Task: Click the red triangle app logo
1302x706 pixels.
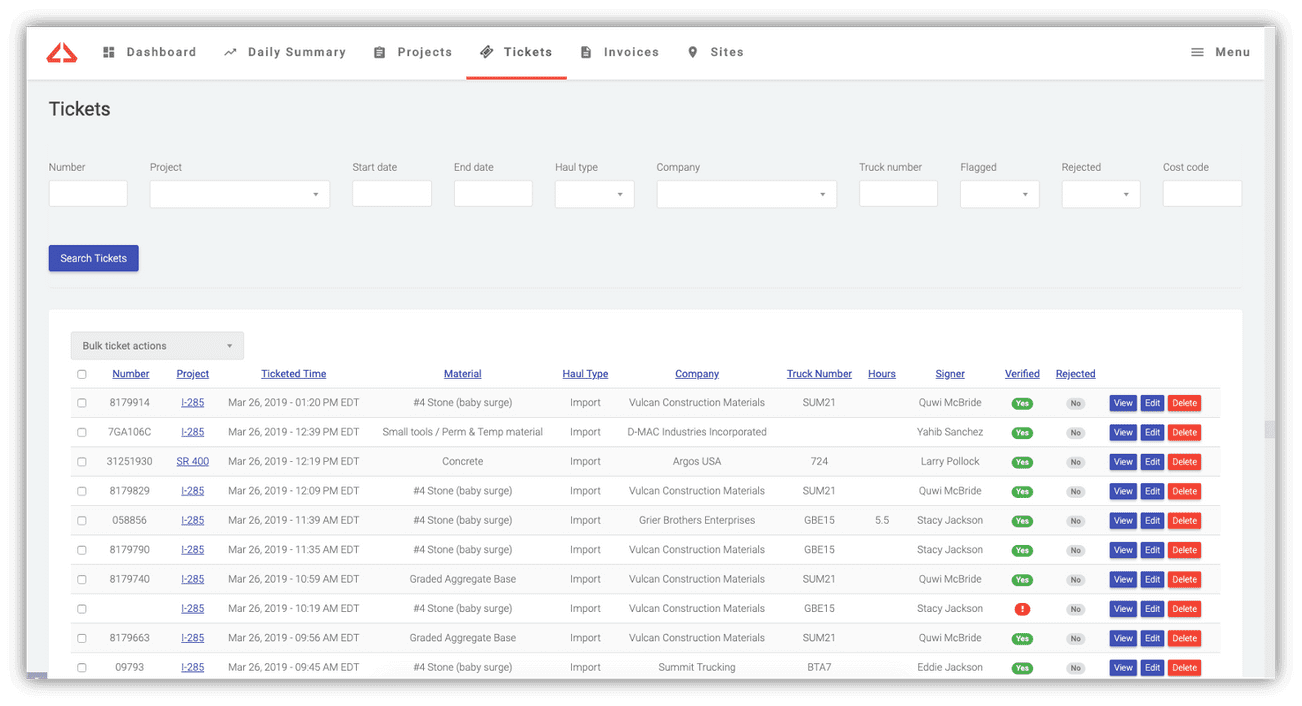Action: (62, 53)
